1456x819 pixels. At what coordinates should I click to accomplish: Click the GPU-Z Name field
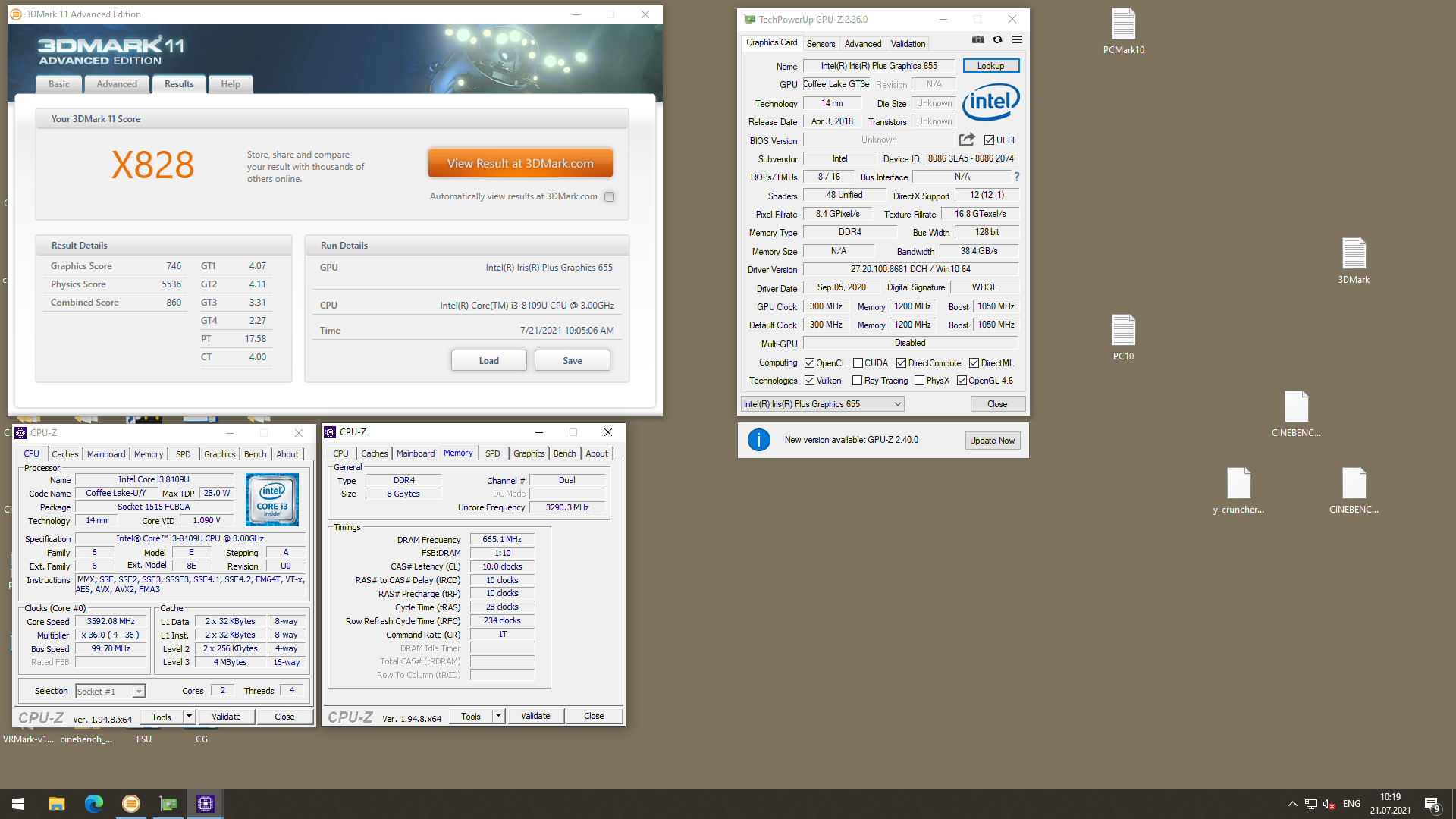(879, 66)
